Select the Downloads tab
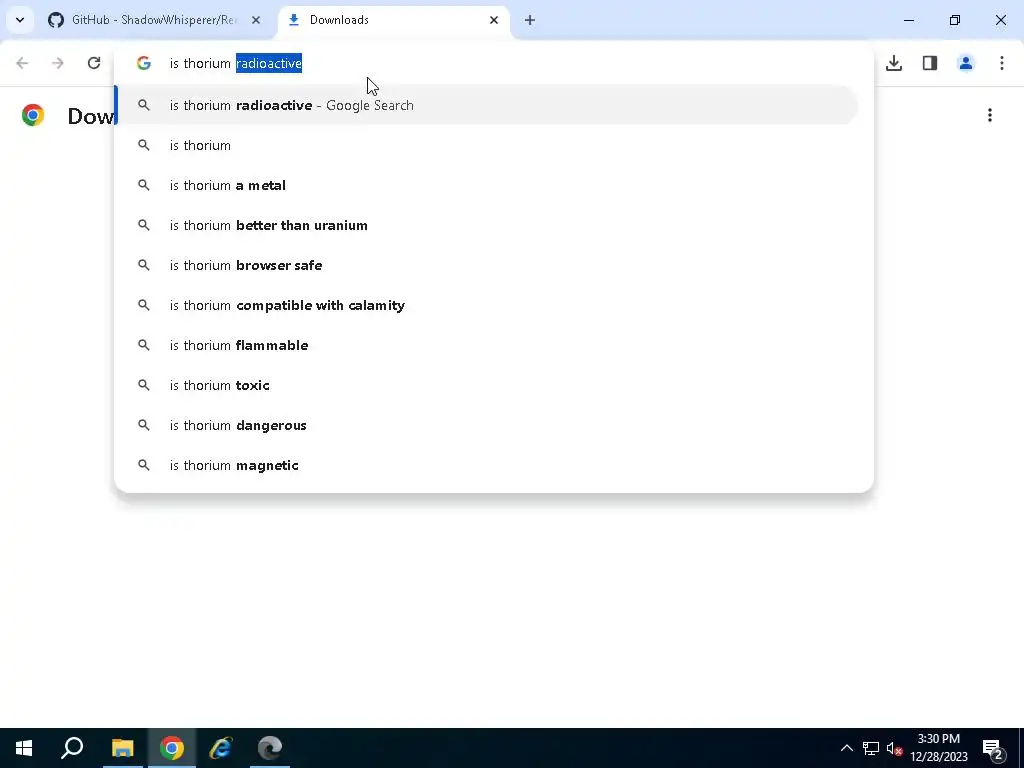1024x768 pixels. point(394,20)
